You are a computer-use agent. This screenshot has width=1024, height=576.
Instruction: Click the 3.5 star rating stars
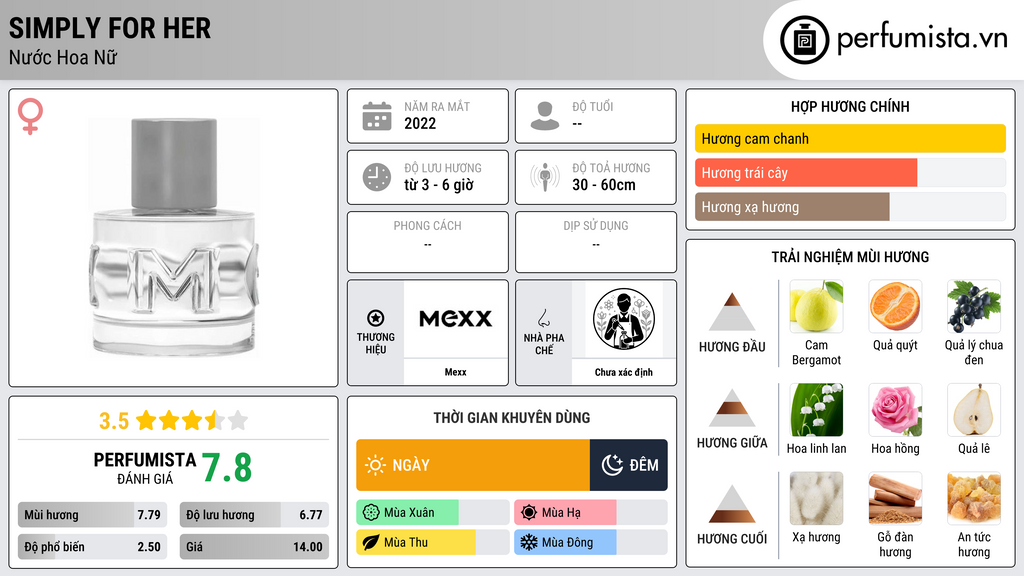click(192, 420)
